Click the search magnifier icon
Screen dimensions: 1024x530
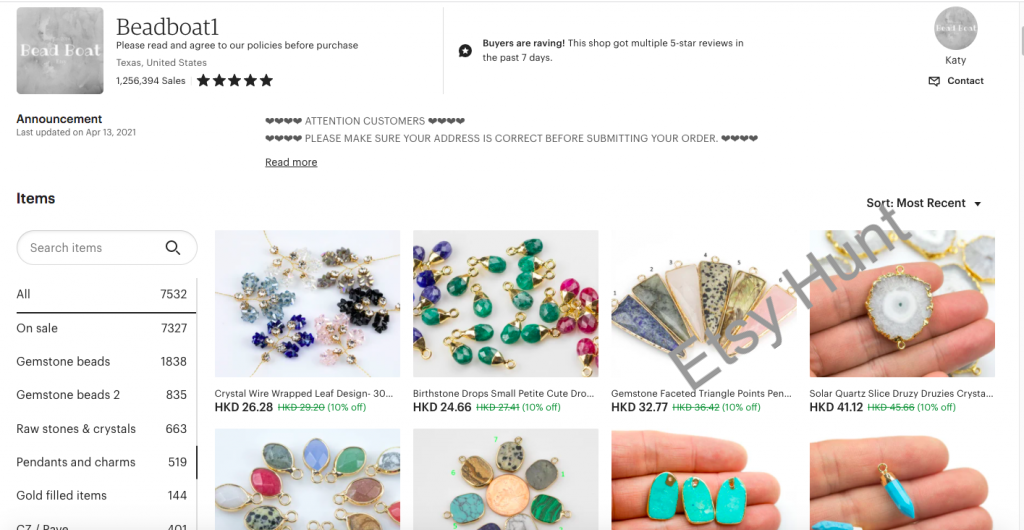point(173,248)
